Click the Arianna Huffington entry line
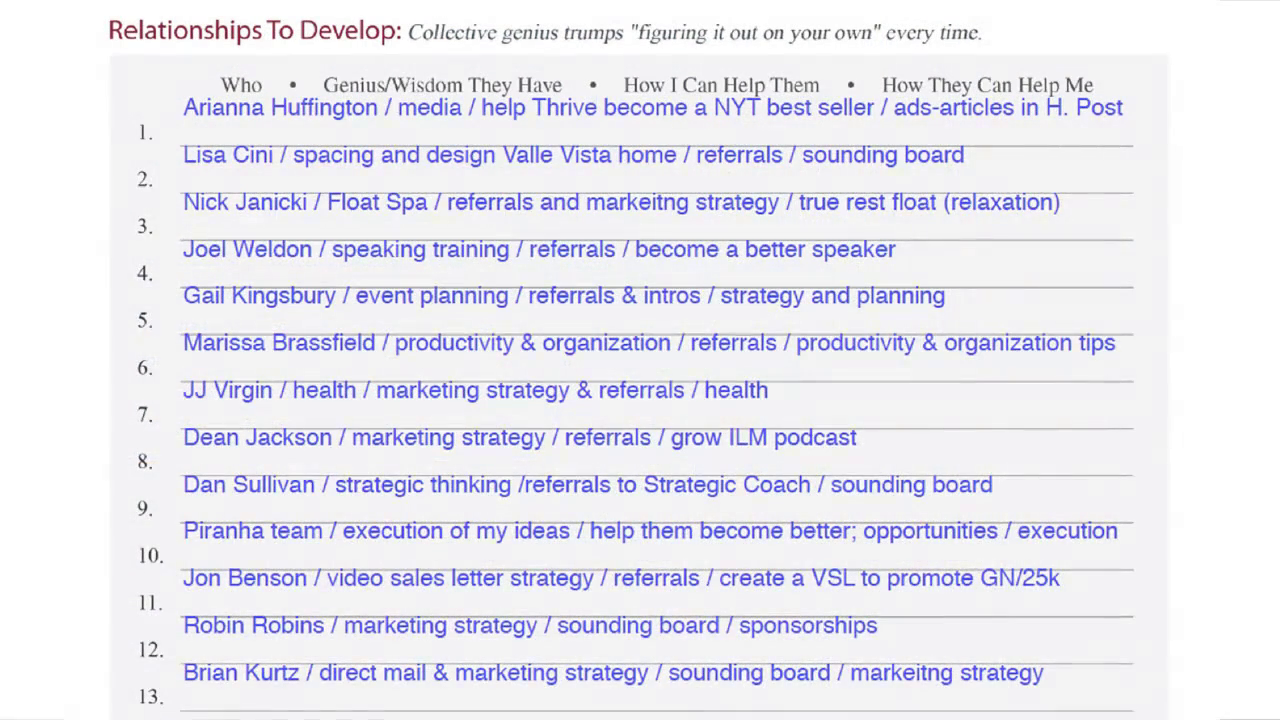1280x720 pixels. [x=653, y=107]
